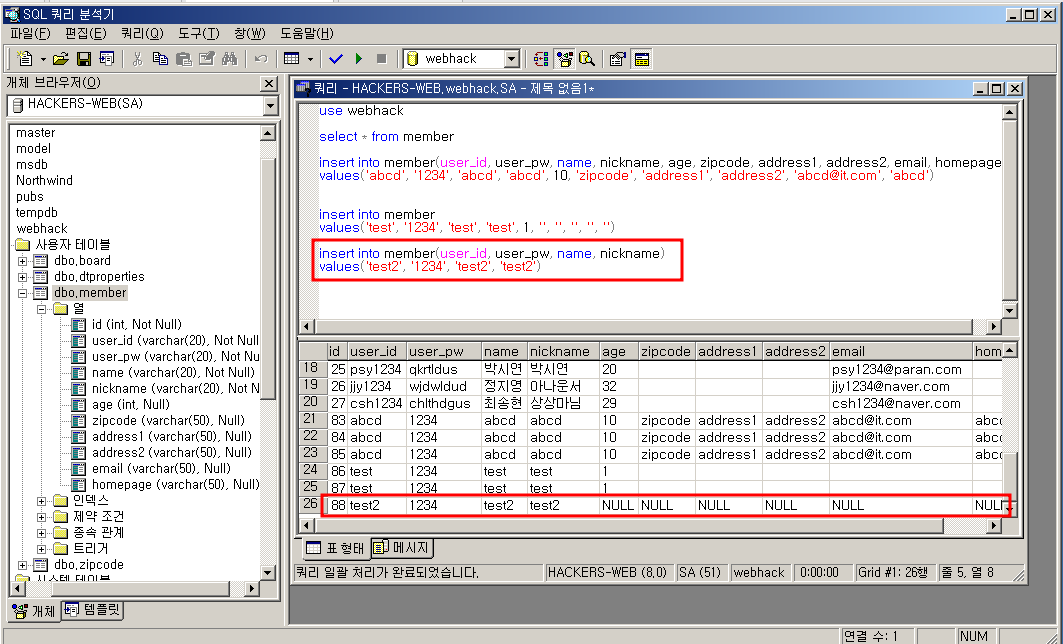
Task: Open the 쿼리(Q) menu
Action: [142, 33]
